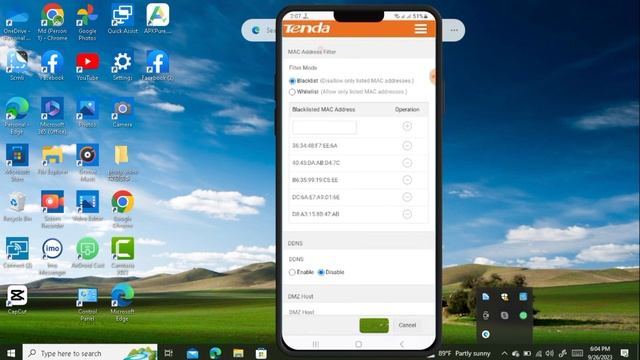Tap the phone's recent apps button

tap(316, 344)
